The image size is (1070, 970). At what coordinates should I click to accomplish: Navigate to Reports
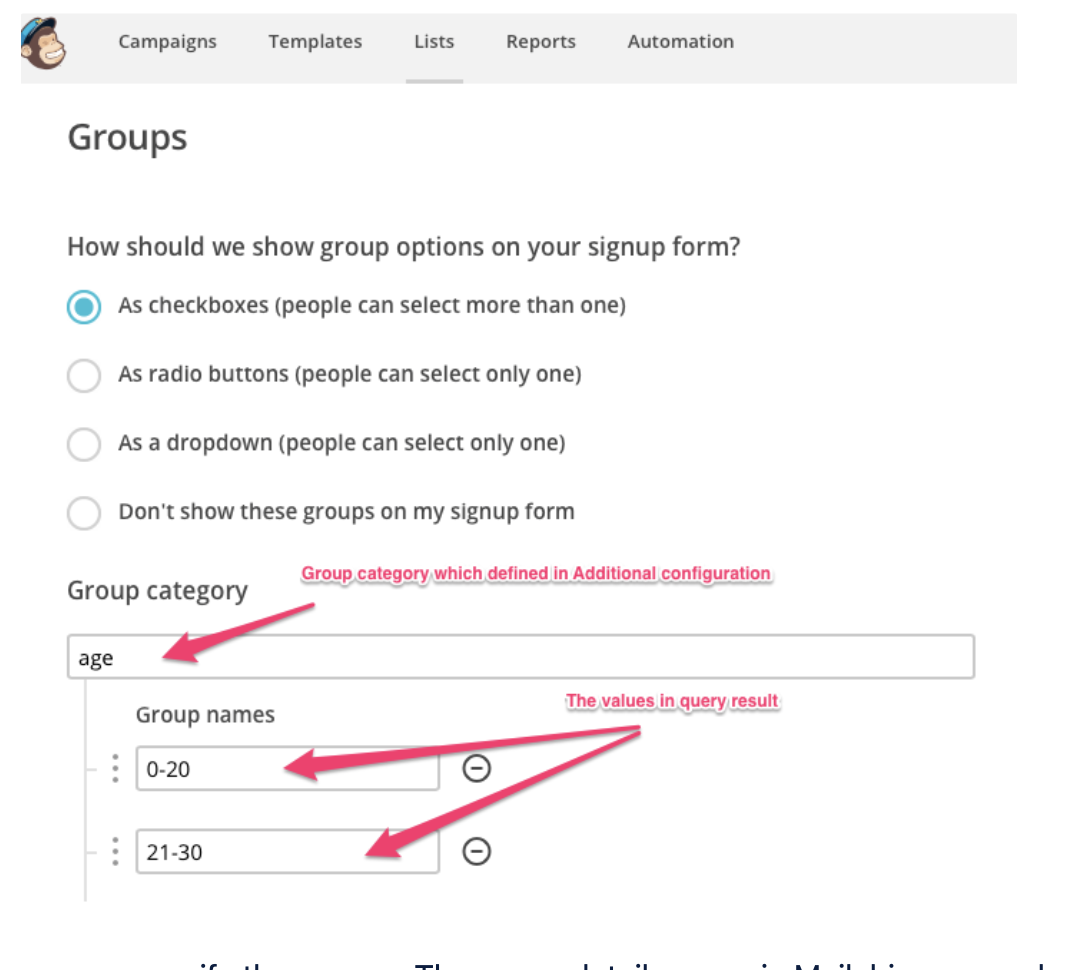pos(540,42)
